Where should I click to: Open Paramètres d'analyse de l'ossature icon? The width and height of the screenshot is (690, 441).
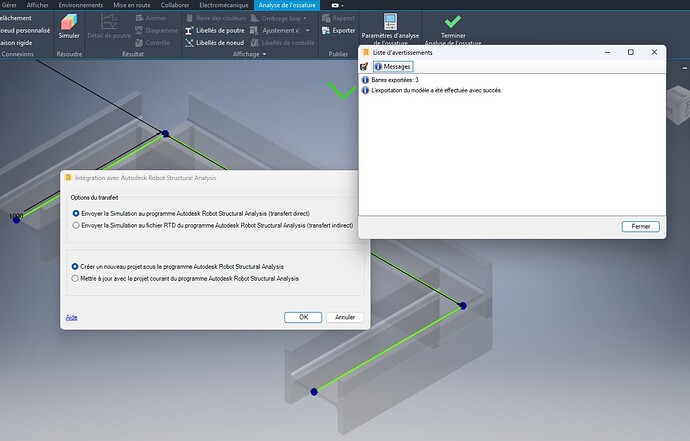pyautogui.click(x=390, y=22)
